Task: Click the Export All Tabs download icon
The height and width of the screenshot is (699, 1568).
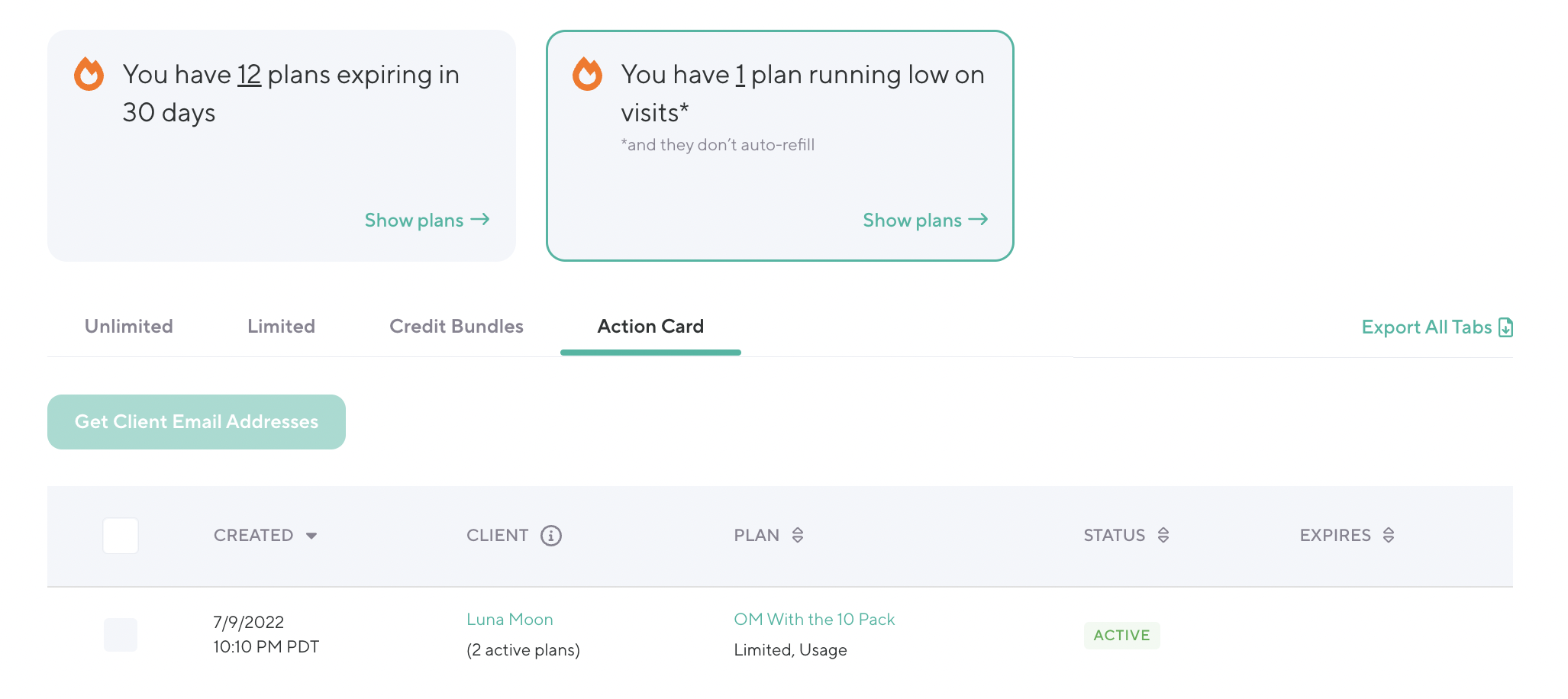Action: click(x=1505, y=327)
